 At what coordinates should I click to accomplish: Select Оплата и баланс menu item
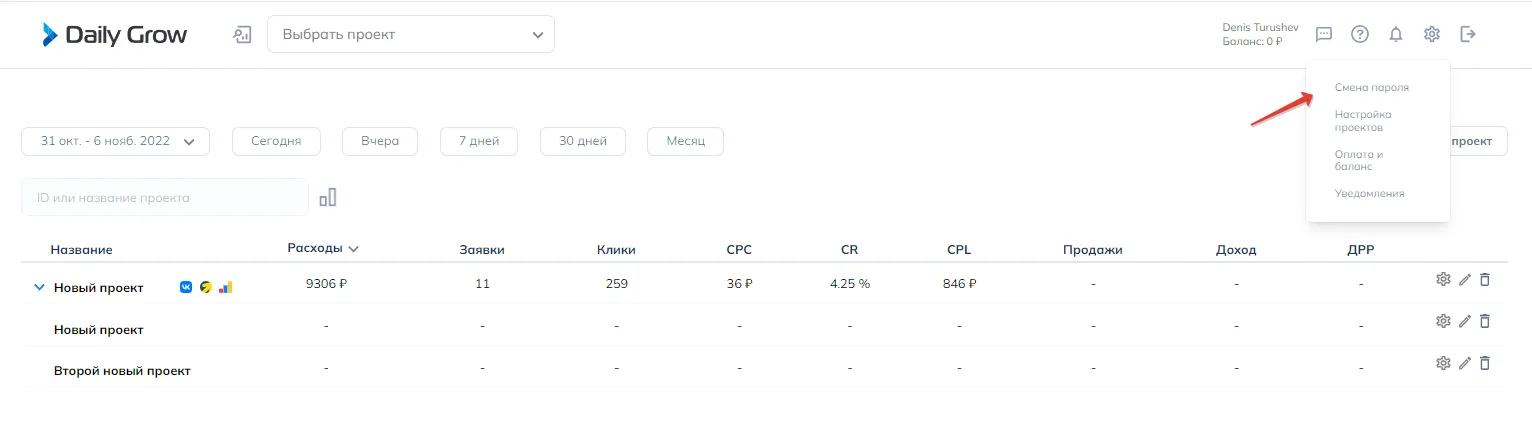(1357, 160)
